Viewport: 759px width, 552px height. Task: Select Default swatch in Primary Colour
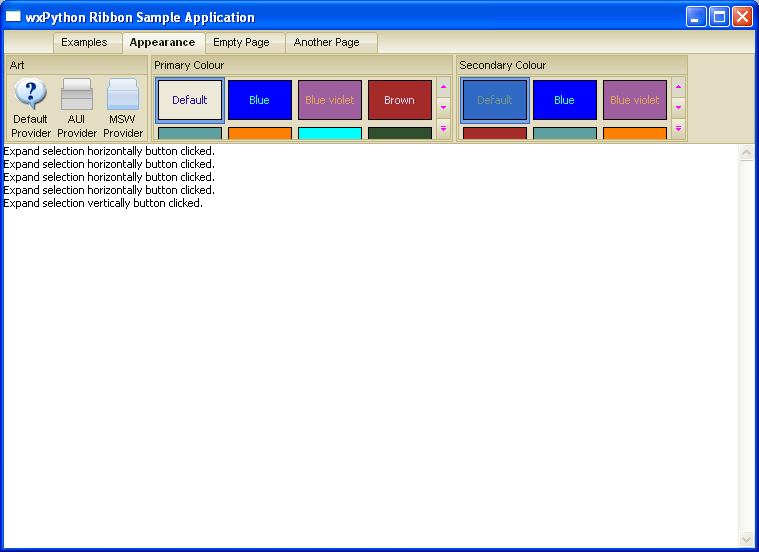(190, 100)
